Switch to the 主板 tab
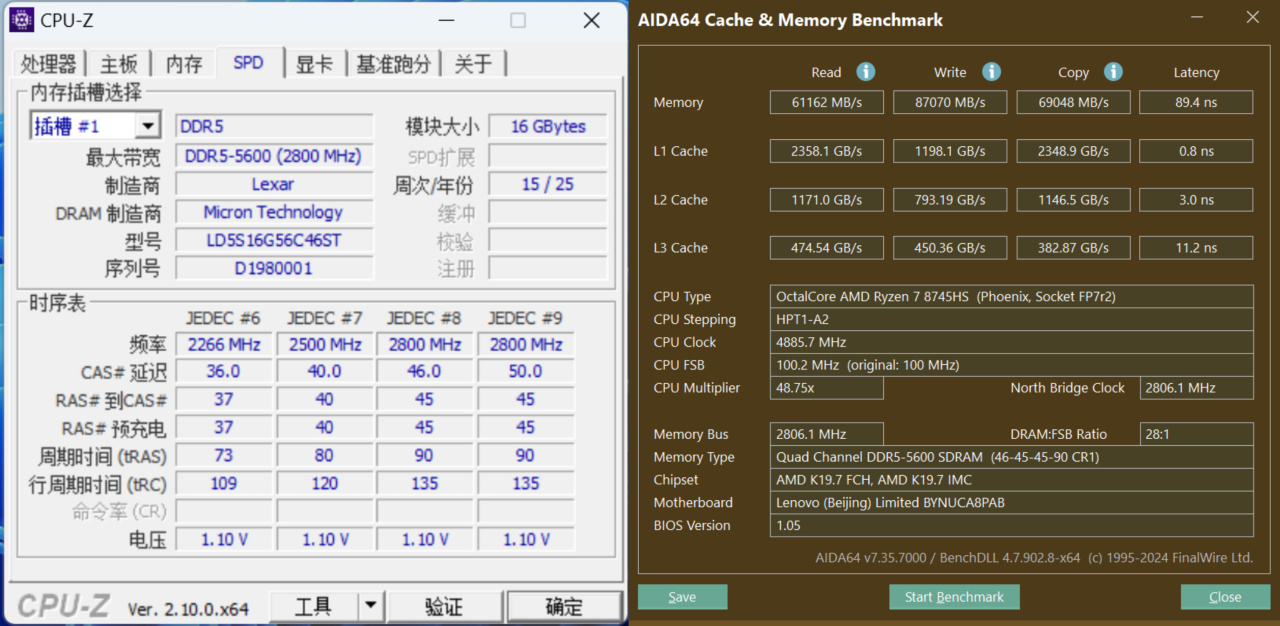Screen dimensions: 1280x626 click(x=119, y=64)
